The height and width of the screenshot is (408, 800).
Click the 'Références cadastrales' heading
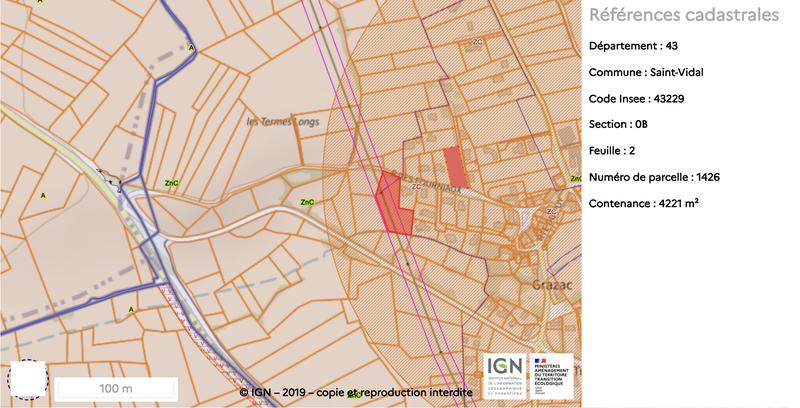click(684, 15)
